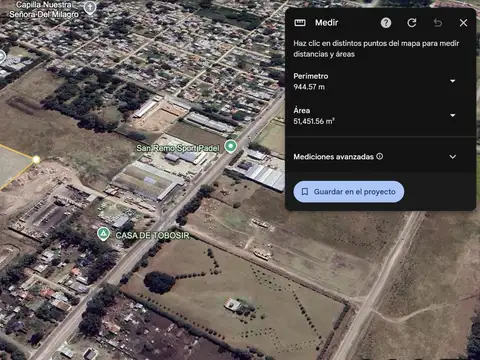Image resolution: width=480 pixels, height=360 pixels.
Task: Click the perimeter value 944.57 m
Action: (x=309, y=87)
